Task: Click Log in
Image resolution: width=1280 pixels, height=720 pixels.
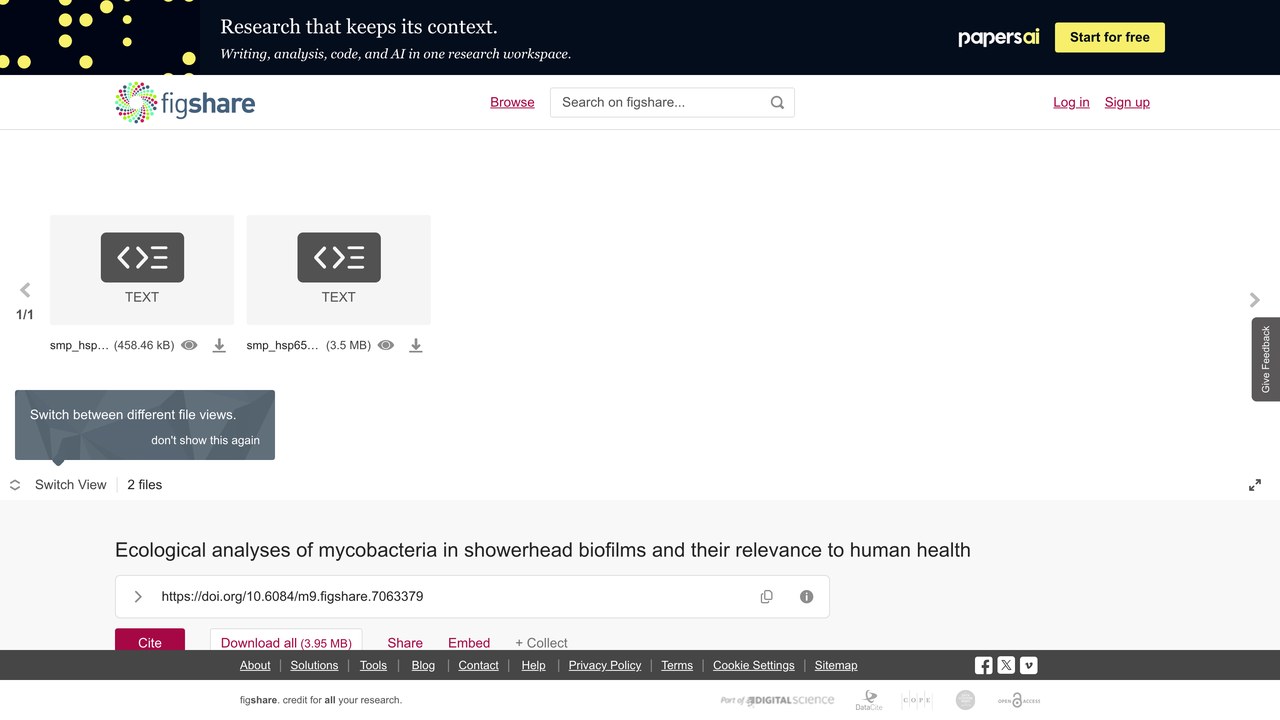Action: click(x=1071, y=102)
